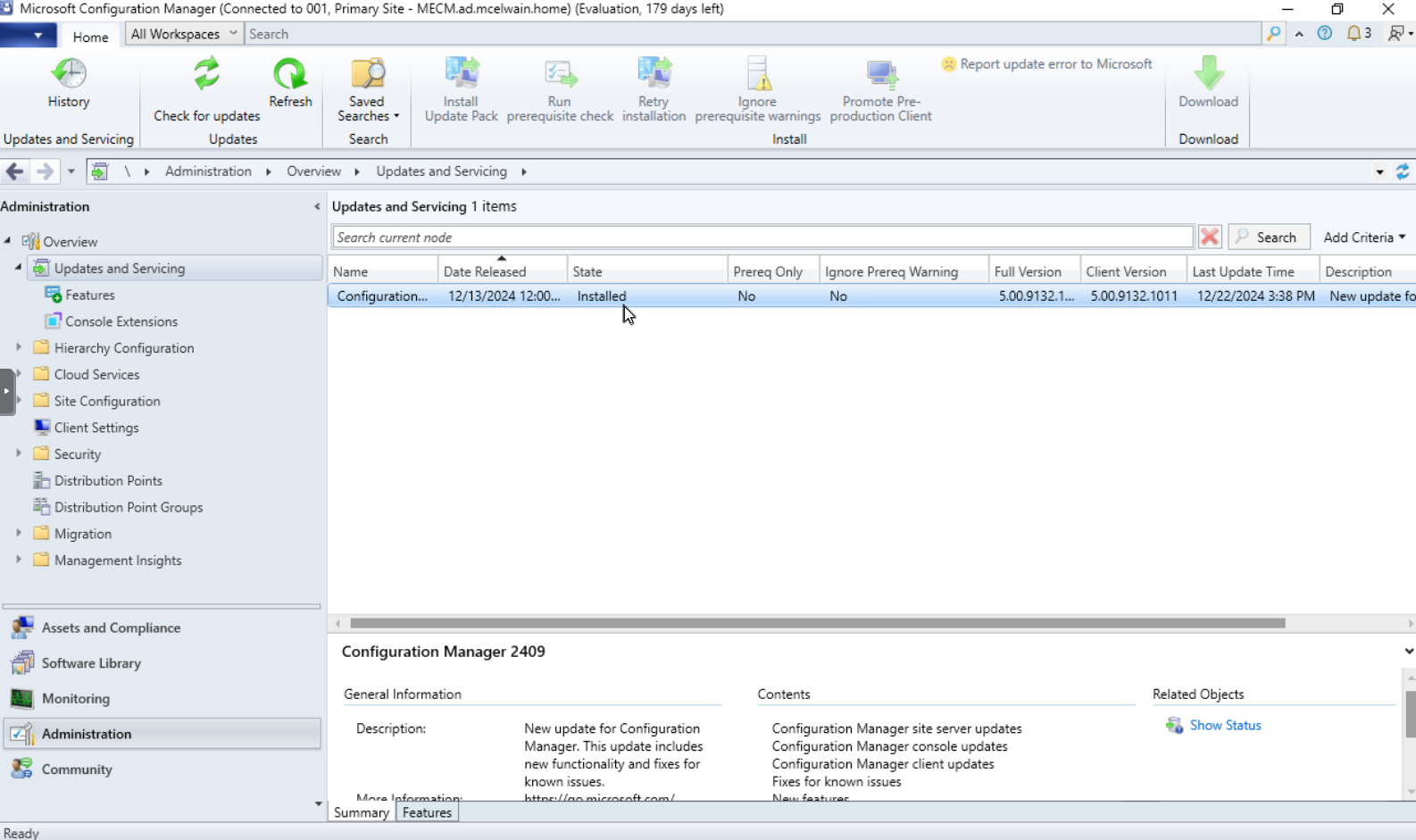Expand the Hierarchy Configuration folder
Image resolution: width=1416 pixels, height=840 pixels.
pos(19,347)
